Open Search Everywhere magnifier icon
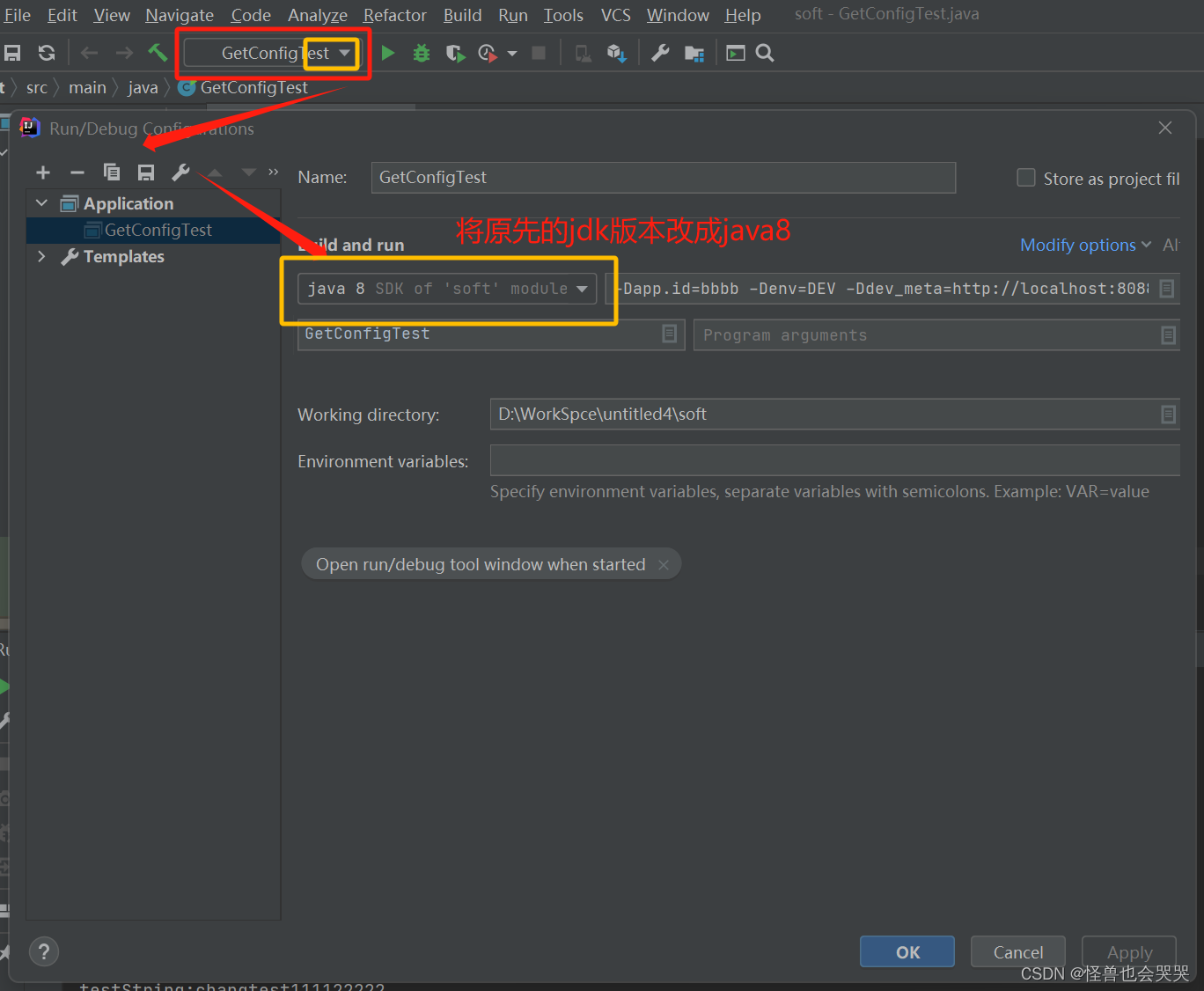This screenshot has height=991, width=1204. click(x=764, y=53)
